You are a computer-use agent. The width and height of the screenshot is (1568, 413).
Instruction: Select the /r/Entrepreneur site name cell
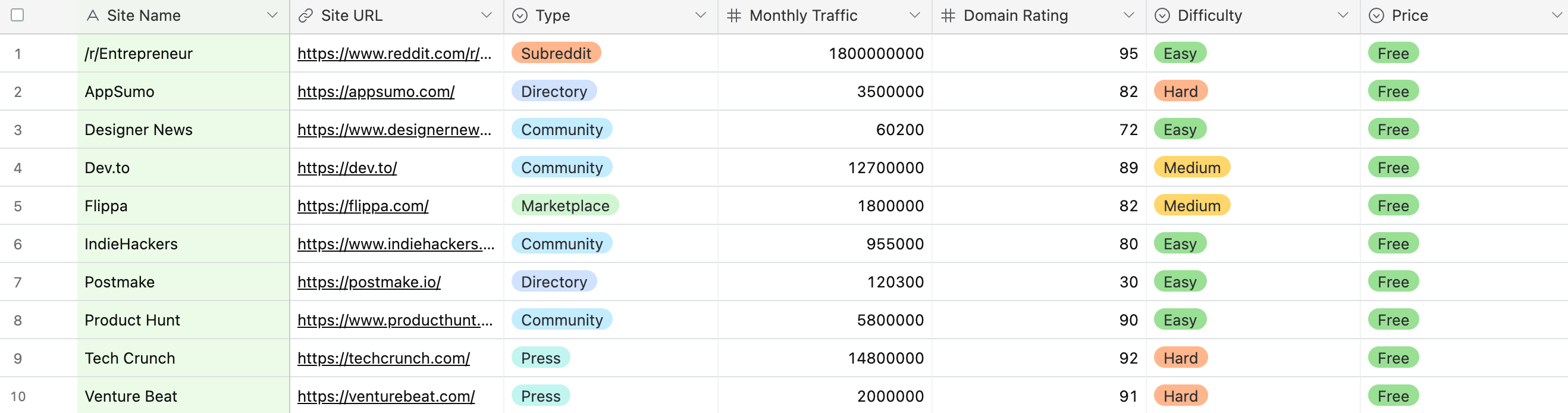[x=183, y=54]
